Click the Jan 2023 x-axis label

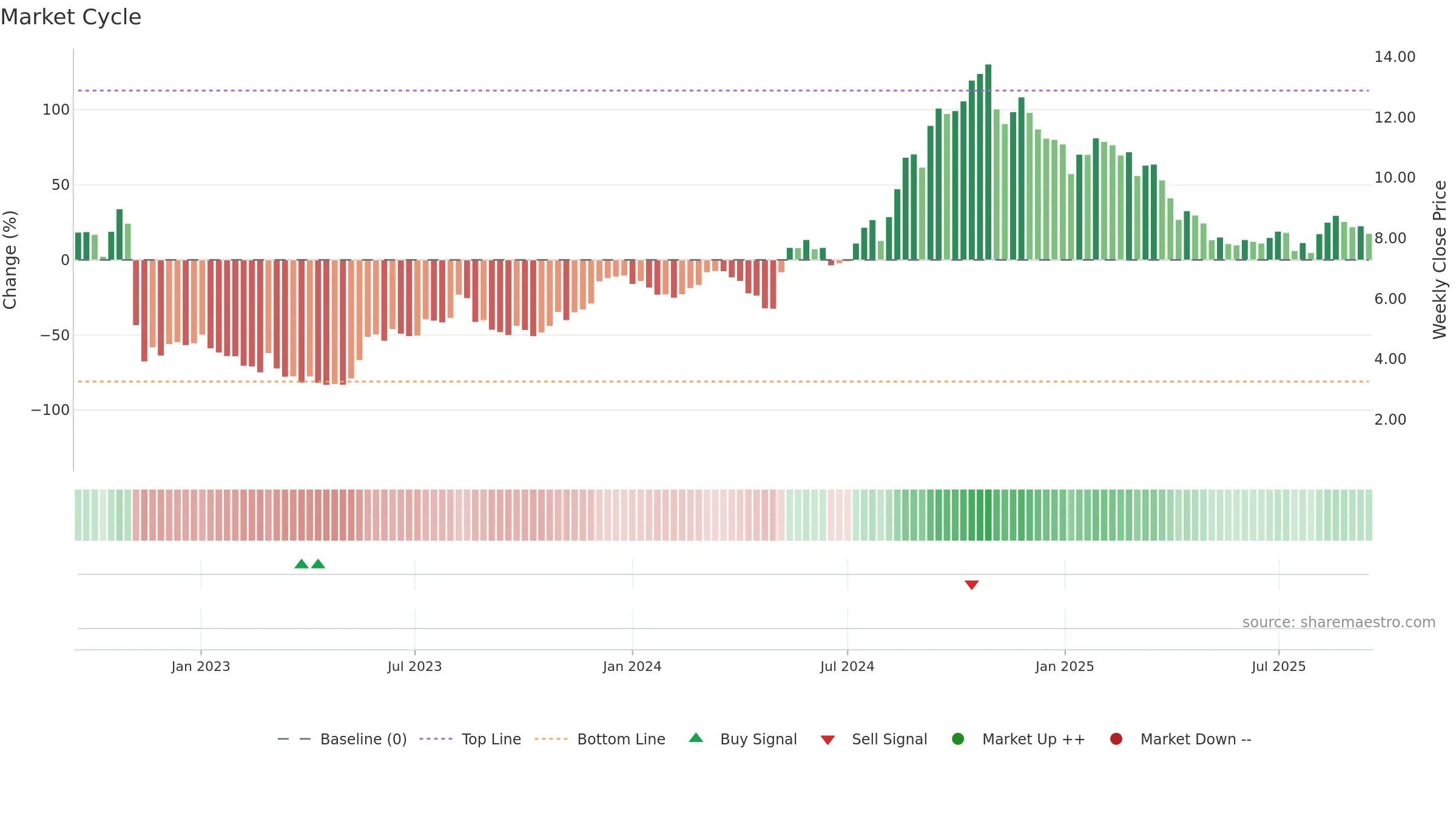coord(201,666)
